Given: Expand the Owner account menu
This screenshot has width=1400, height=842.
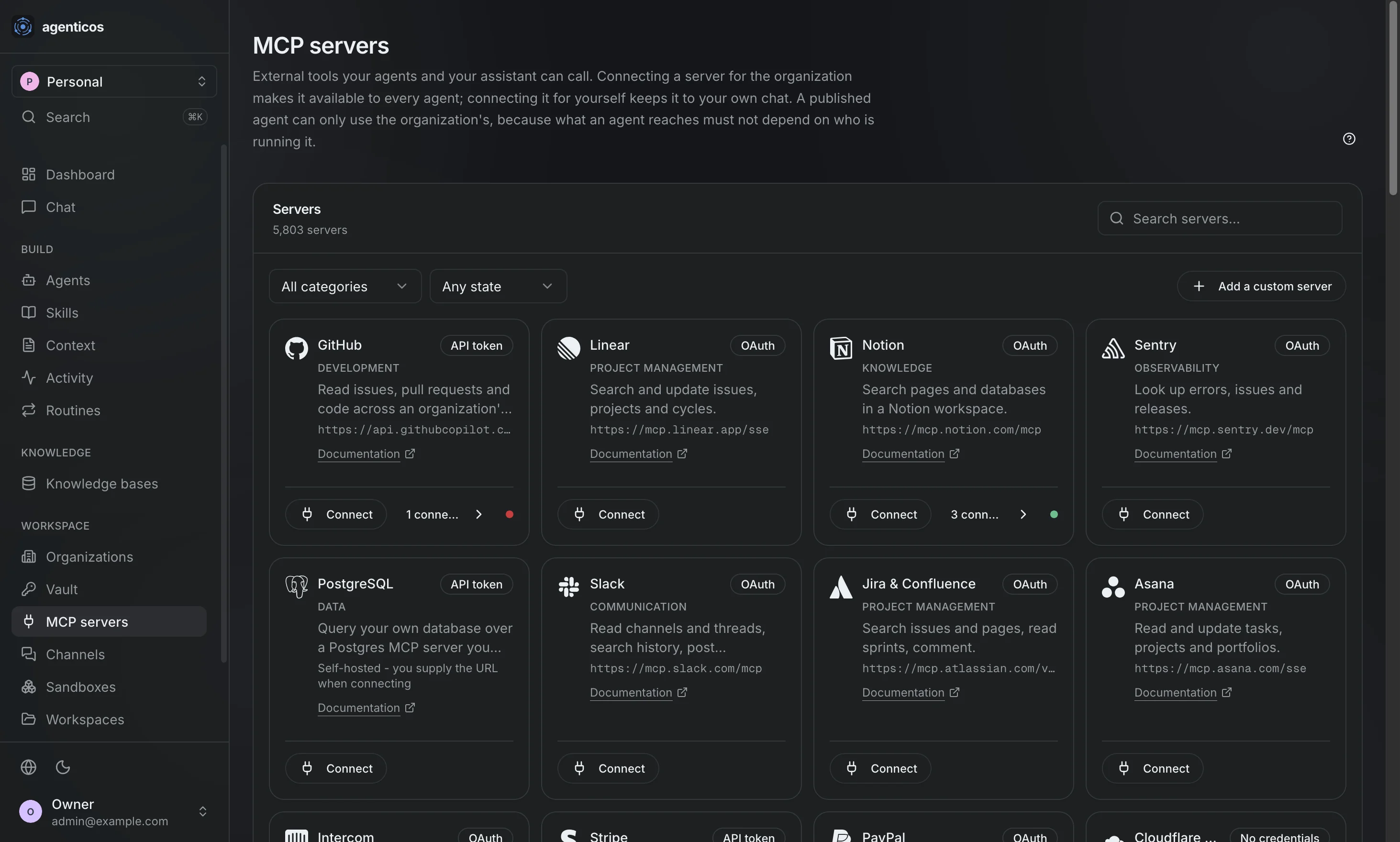Looking at the screenshot, I should pos(114,811).
